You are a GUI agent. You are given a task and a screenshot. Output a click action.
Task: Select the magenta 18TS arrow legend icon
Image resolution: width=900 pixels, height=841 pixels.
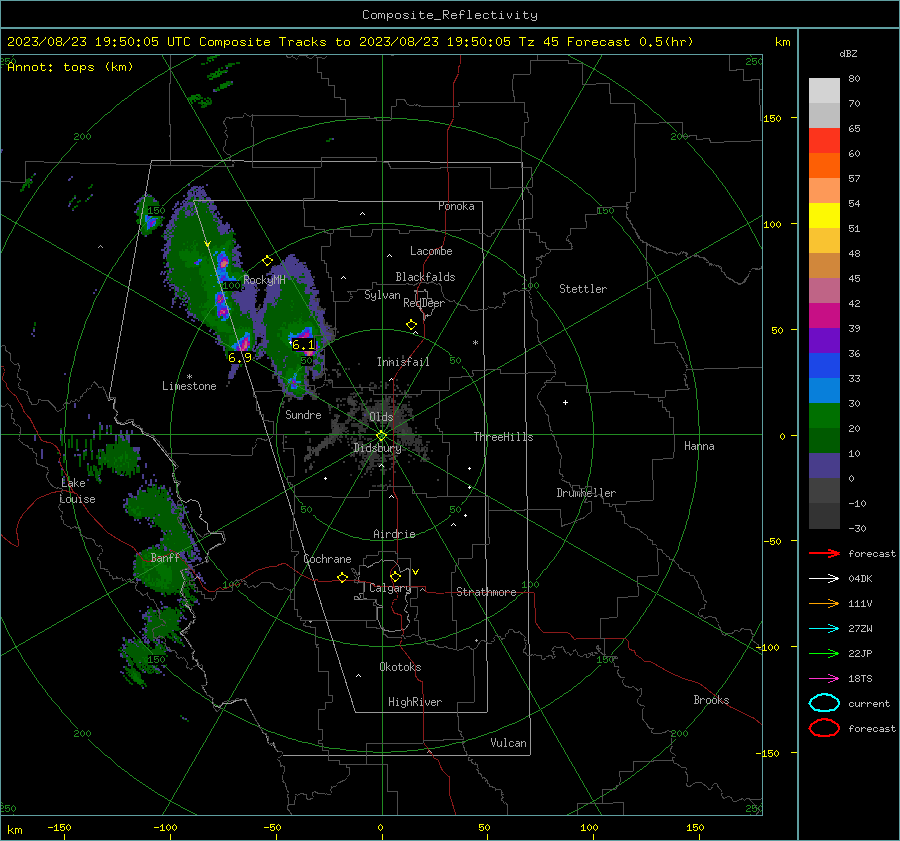tap(824, 679)
